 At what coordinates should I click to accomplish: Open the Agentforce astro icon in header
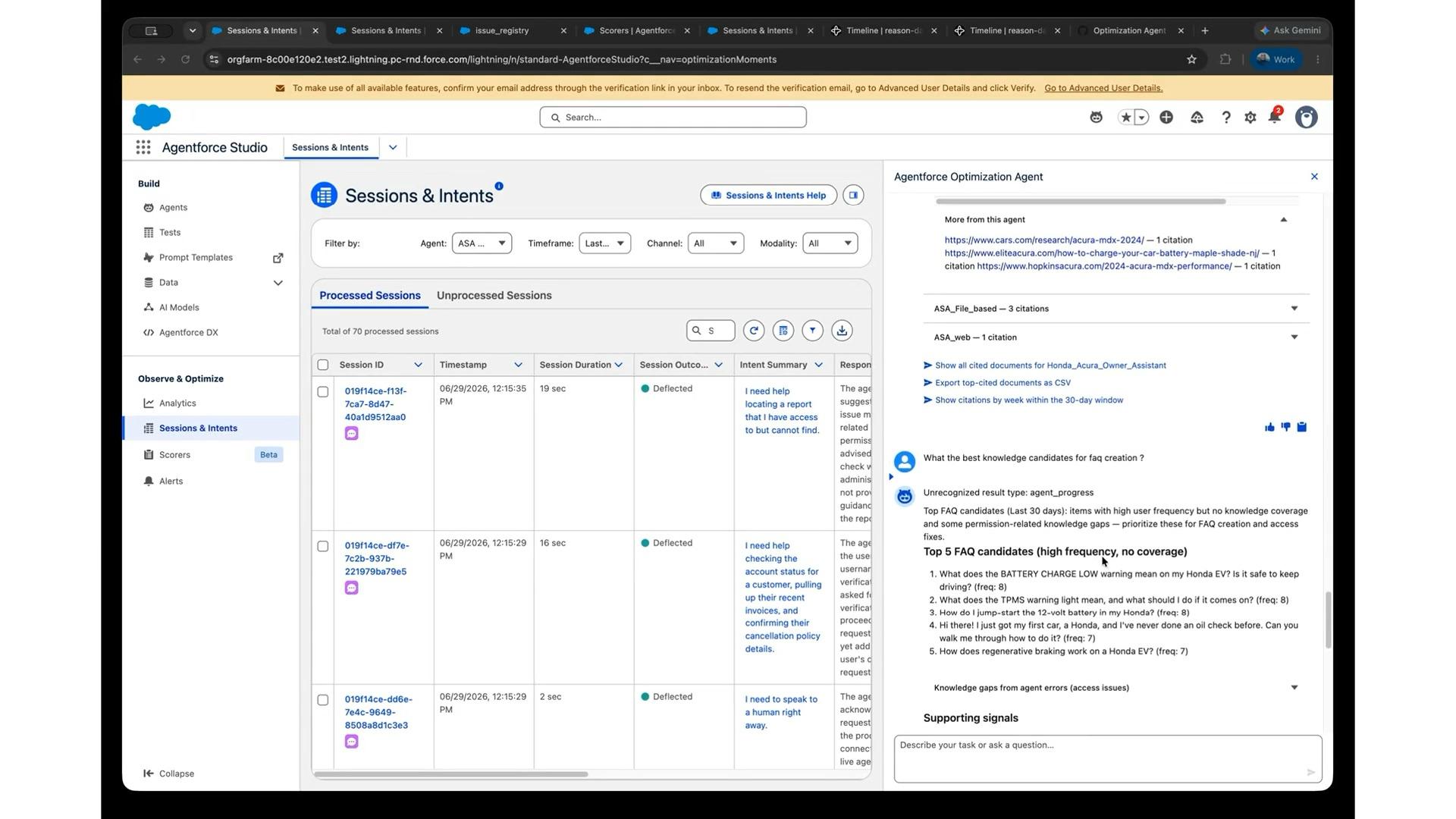click(x=1096, y=117)
